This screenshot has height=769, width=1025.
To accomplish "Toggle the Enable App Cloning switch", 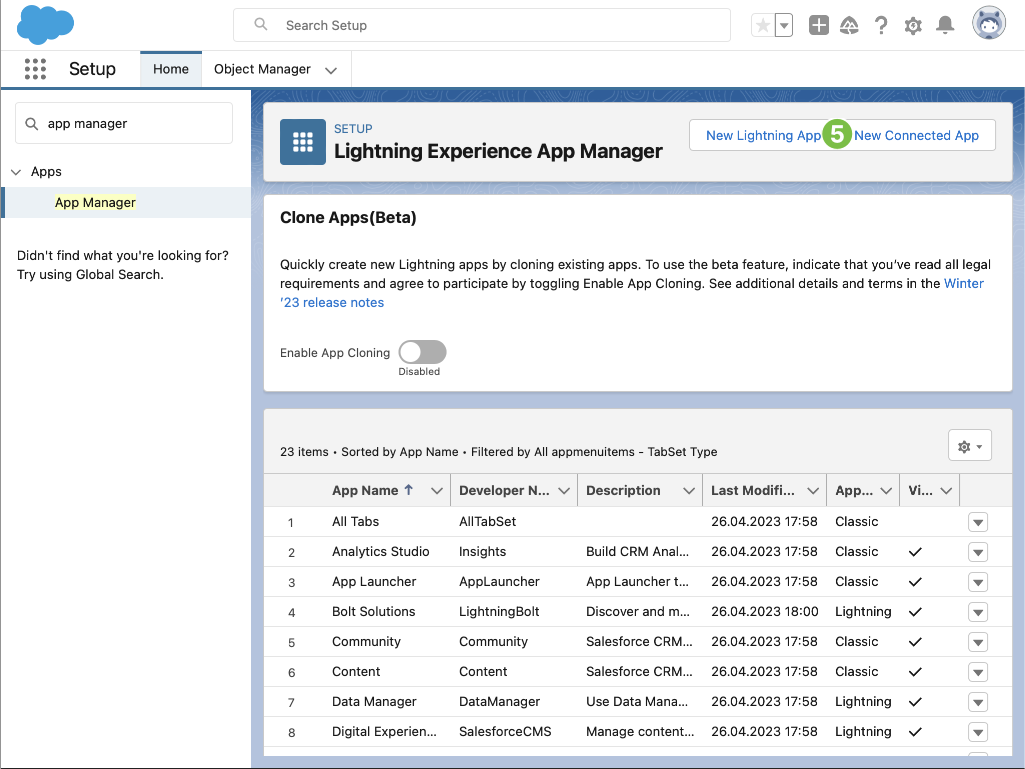I will click(x=422, y=352).
